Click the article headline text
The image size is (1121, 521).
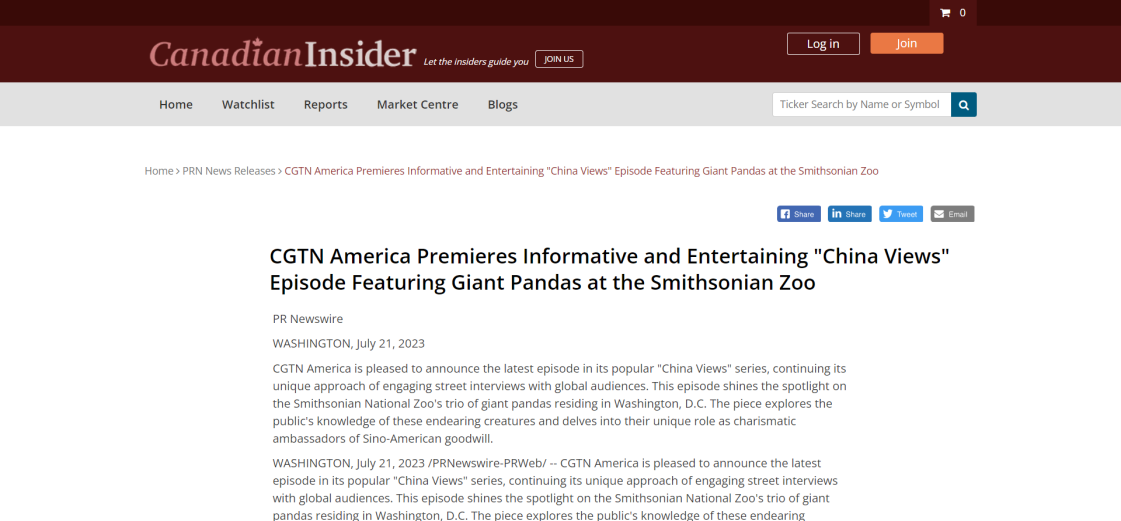[608, 269]
